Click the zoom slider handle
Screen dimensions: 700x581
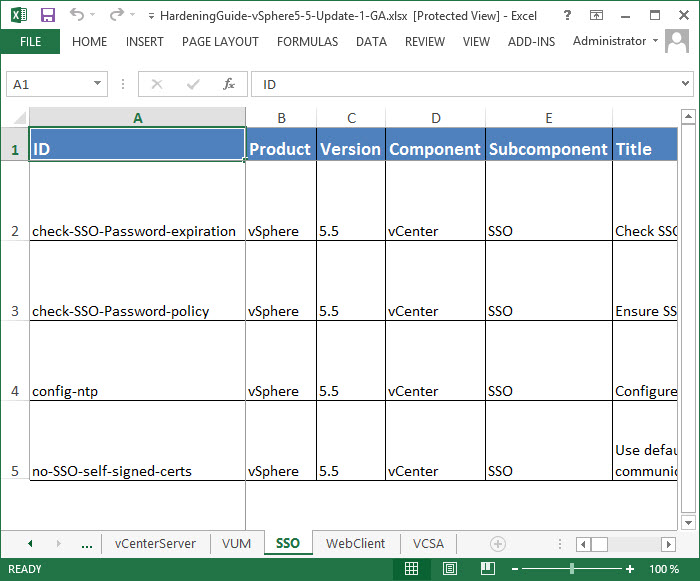point(572,568)
